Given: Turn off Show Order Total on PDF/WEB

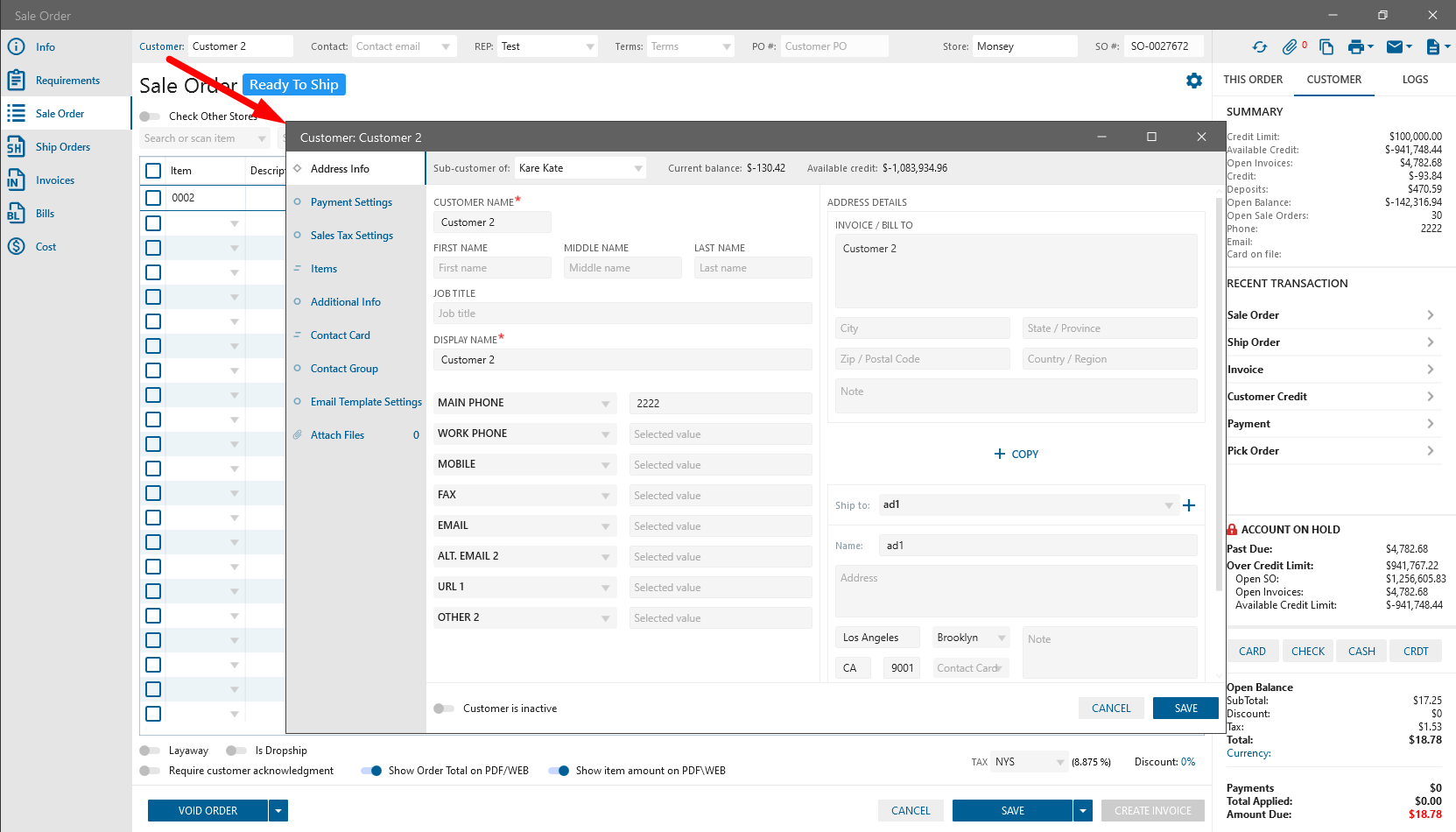Looking at the screenshot, I should point(371,771).
